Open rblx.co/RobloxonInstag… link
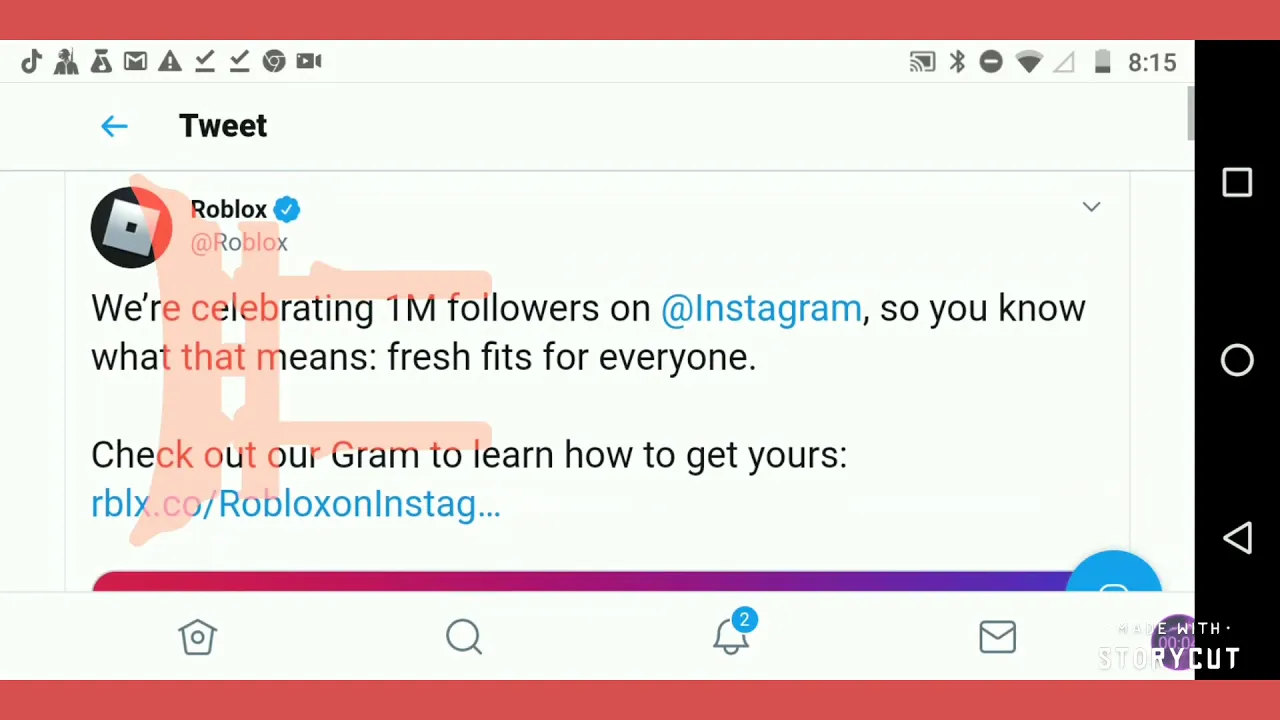This screenshot has height=720, width=1280. 295,503
